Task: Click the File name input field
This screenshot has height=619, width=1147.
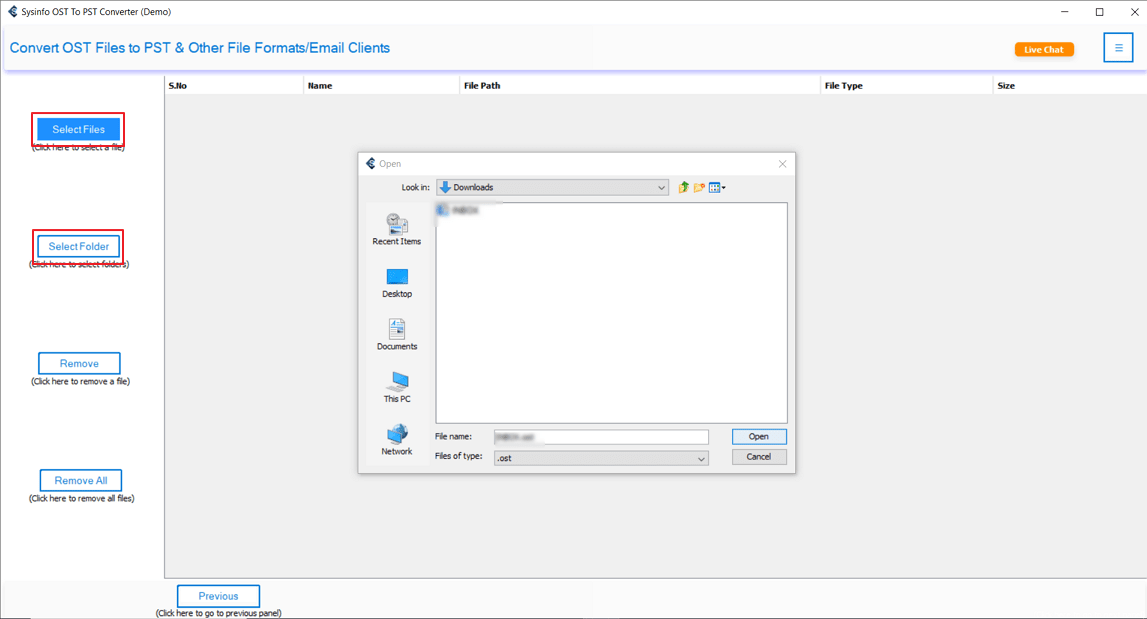Action: pyautogui.click(x=601, y=437)
